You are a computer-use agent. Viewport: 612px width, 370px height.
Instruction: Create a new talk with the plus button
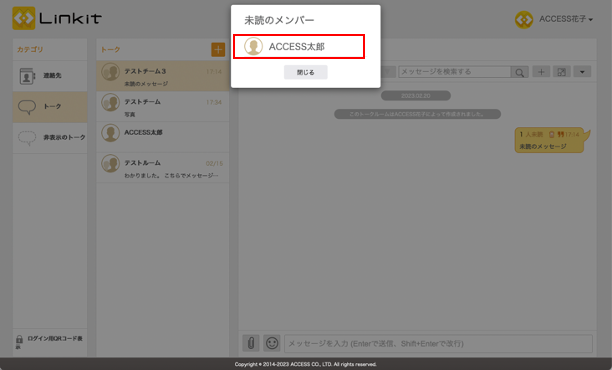click(218, 50)
